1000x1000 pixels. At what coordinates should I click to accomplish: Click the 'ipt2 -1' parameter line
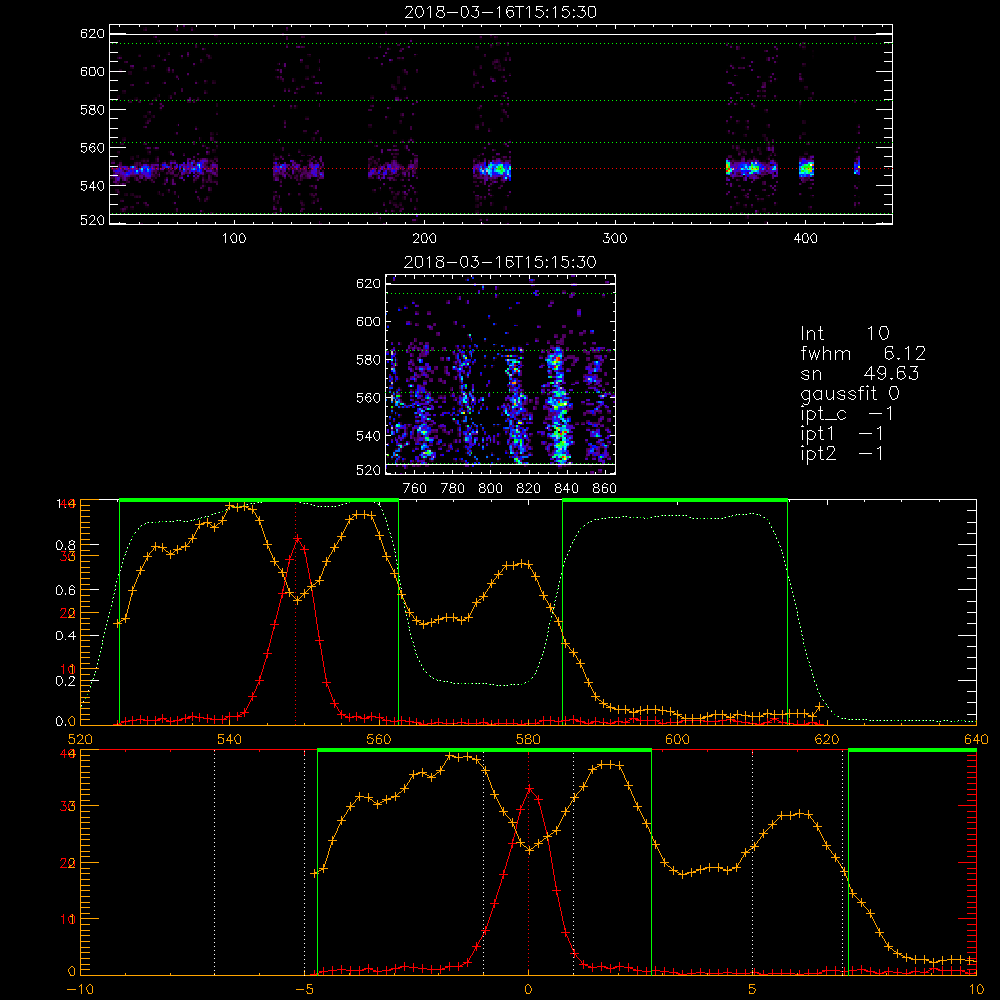coord(842,453)
